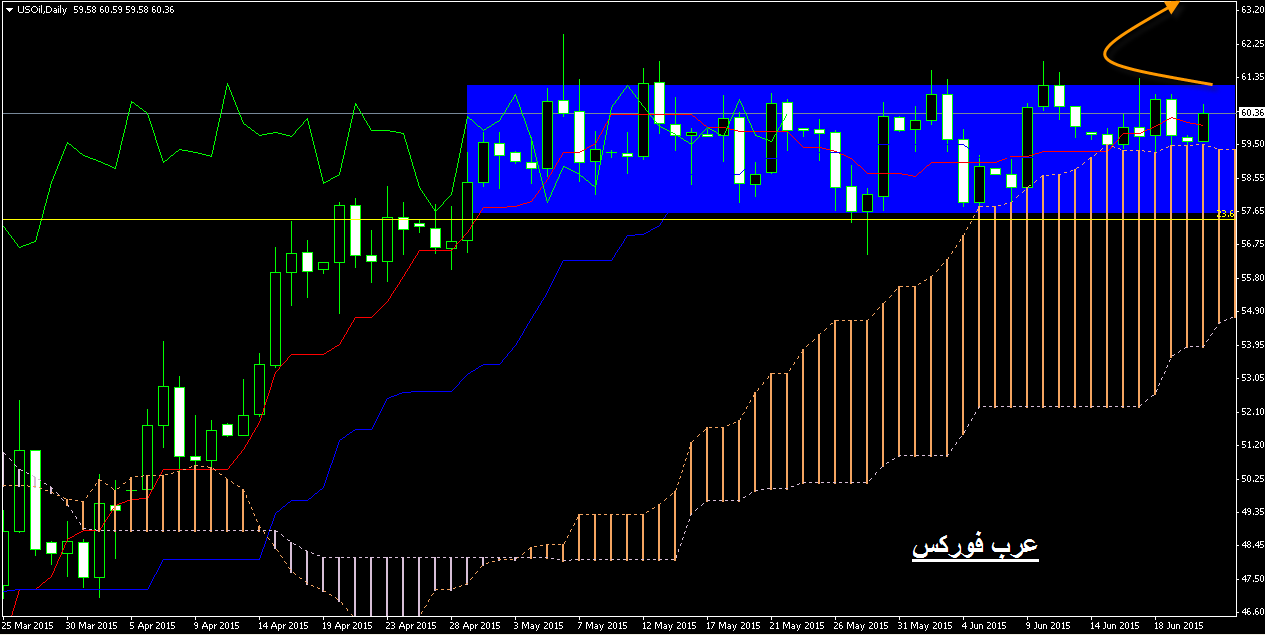Click the 59.50 price axis label

1251,144
